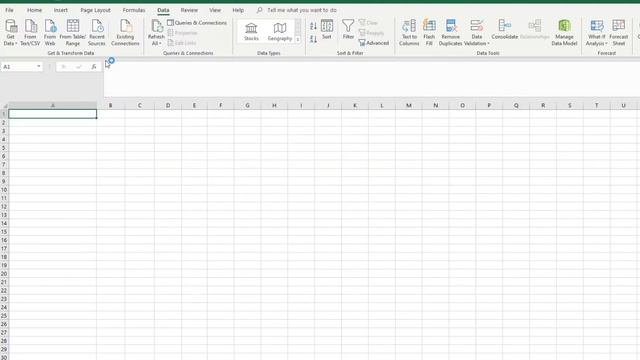Image resolution: width=640 pixels, height=360 pixels.
Task: Open Existing Connections
Action: click(125, 32)
